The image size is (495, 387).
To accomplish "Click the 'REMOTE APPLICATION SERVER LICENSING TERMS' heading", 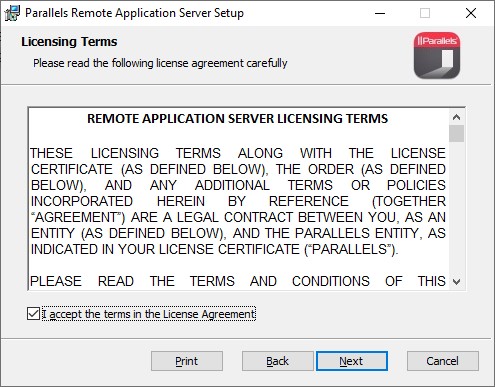I will tap(238, 118).
